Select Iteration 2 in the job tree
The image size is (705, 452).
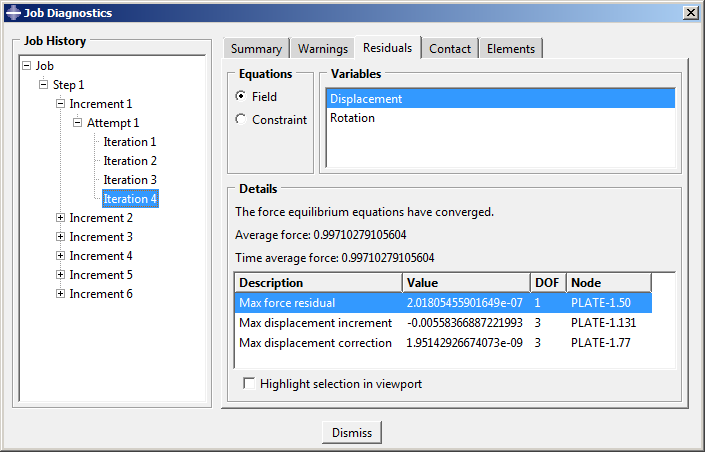pyautogui.click(x=130, y=161)
